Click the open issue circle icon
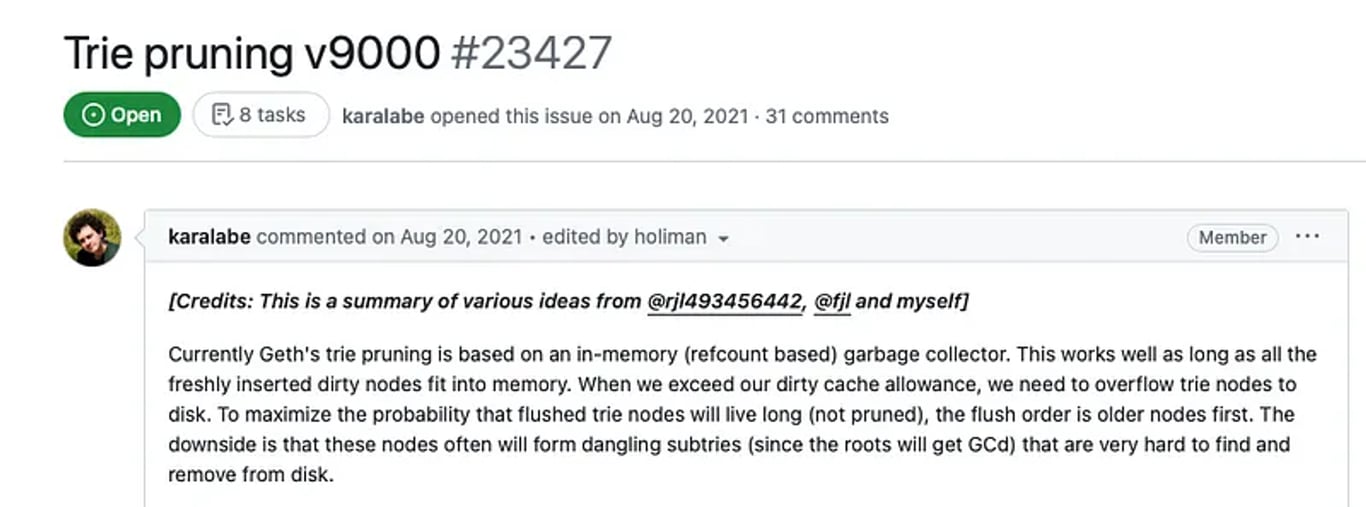The width and height of the screenshot is (1366, 507). click(93, 115)
